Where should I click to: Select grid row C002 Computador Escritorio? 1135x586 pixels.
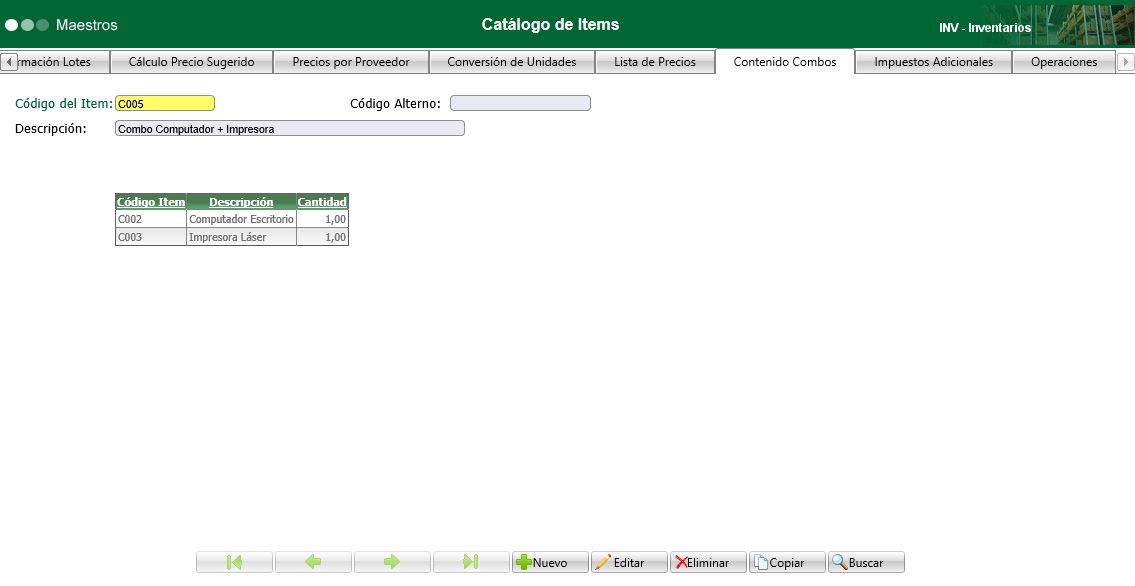230,218
